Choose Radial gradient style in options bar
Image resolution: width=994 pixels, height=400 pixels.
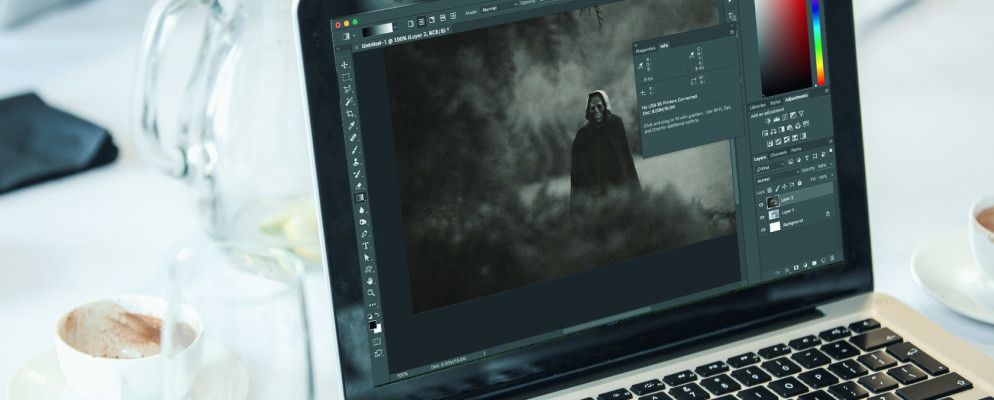pyautogui.click(x=422, y=21)
